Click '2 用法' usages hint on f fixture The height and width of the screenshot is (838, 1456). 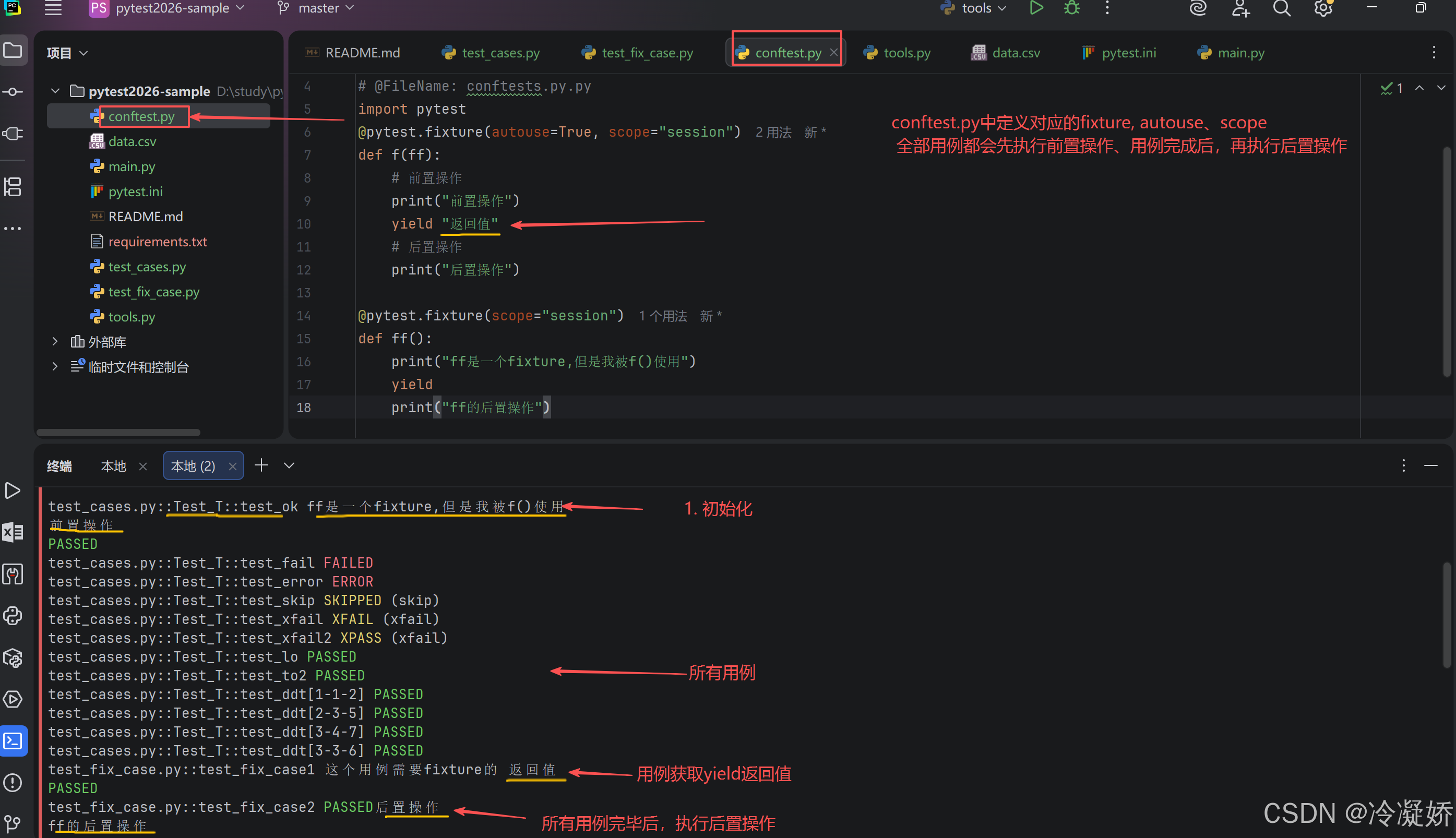coord(773,133)
